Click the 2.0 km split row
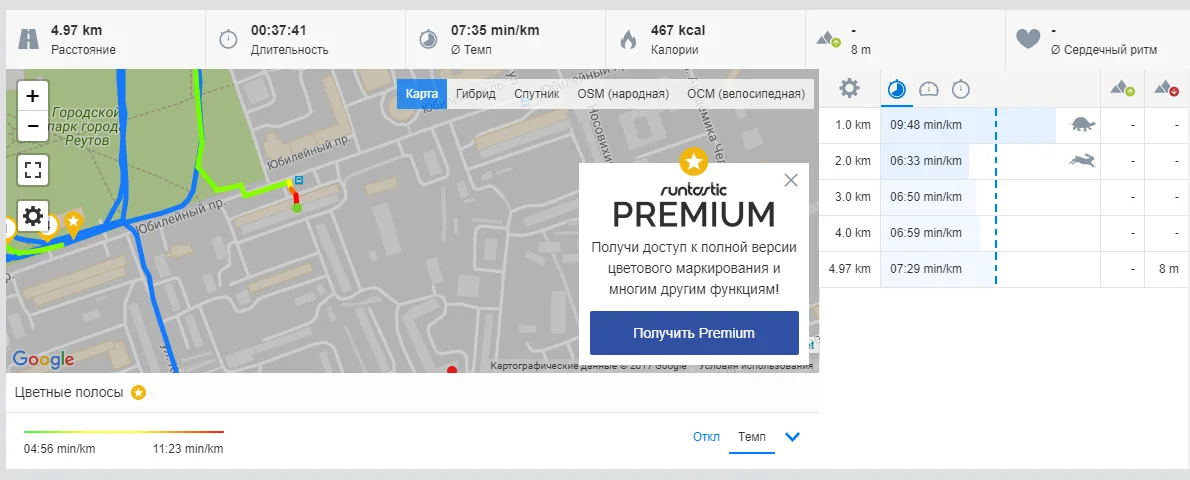 pos(1004,161)
